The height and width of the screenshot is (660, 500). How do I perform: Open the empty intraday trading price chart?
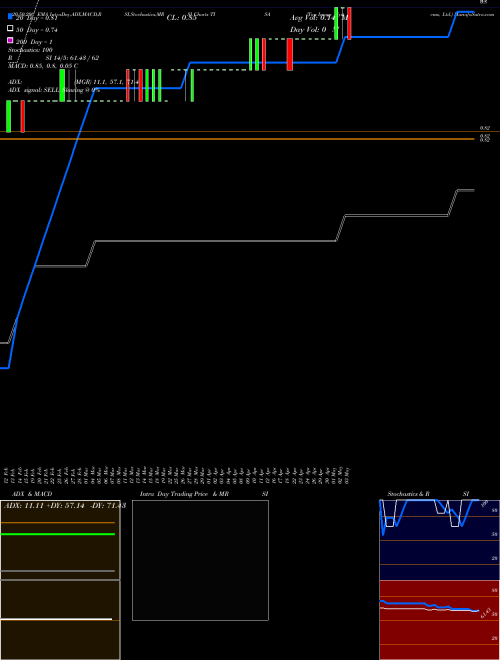point(200,560)
